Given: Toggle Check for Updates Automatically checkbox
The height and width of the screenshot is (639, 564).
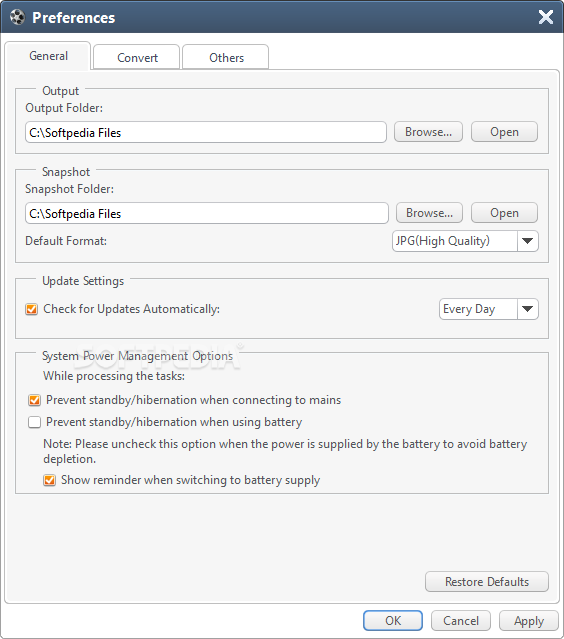Looking at the screenshot, I should point(31,309).
